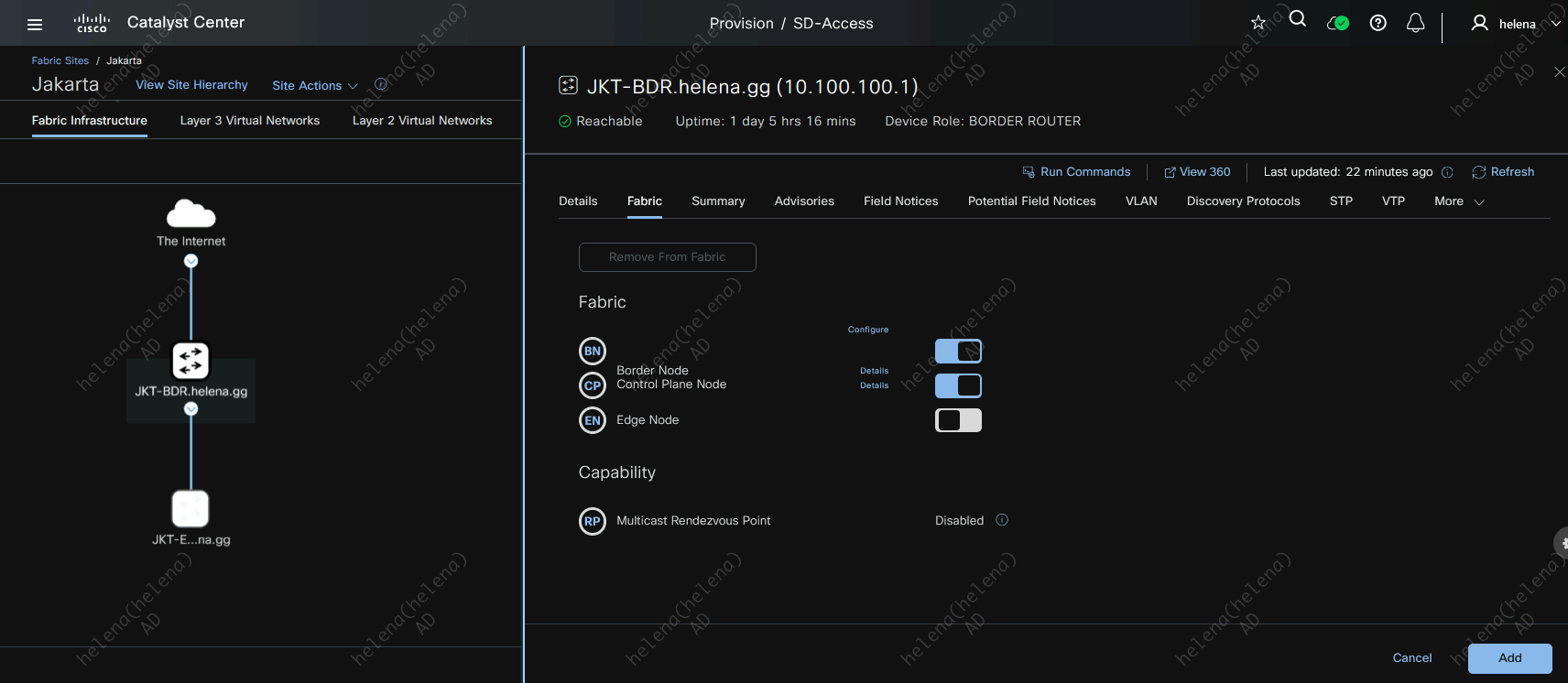Click the Add button

pos(1509,658)
